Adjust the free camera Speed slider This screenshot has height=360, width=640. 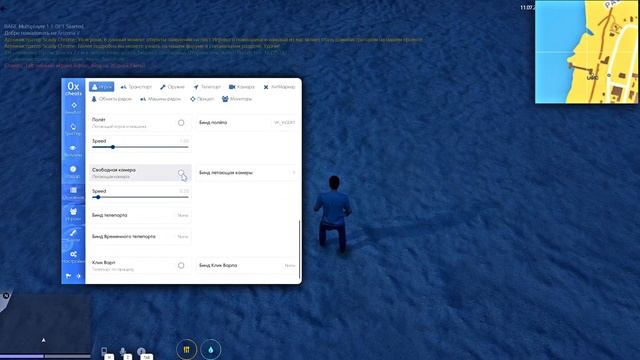[140, 197]
